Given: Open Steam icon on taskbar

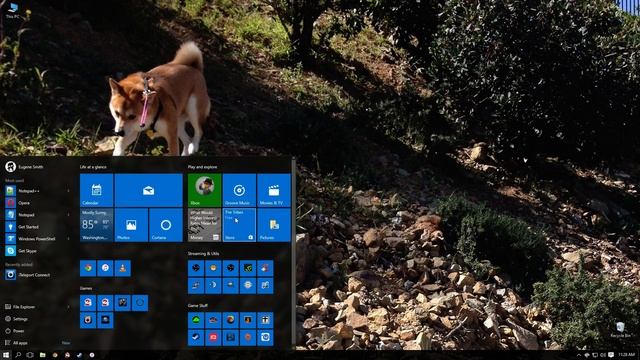Looking at the screenshot, I should click(x=79, y=355).
